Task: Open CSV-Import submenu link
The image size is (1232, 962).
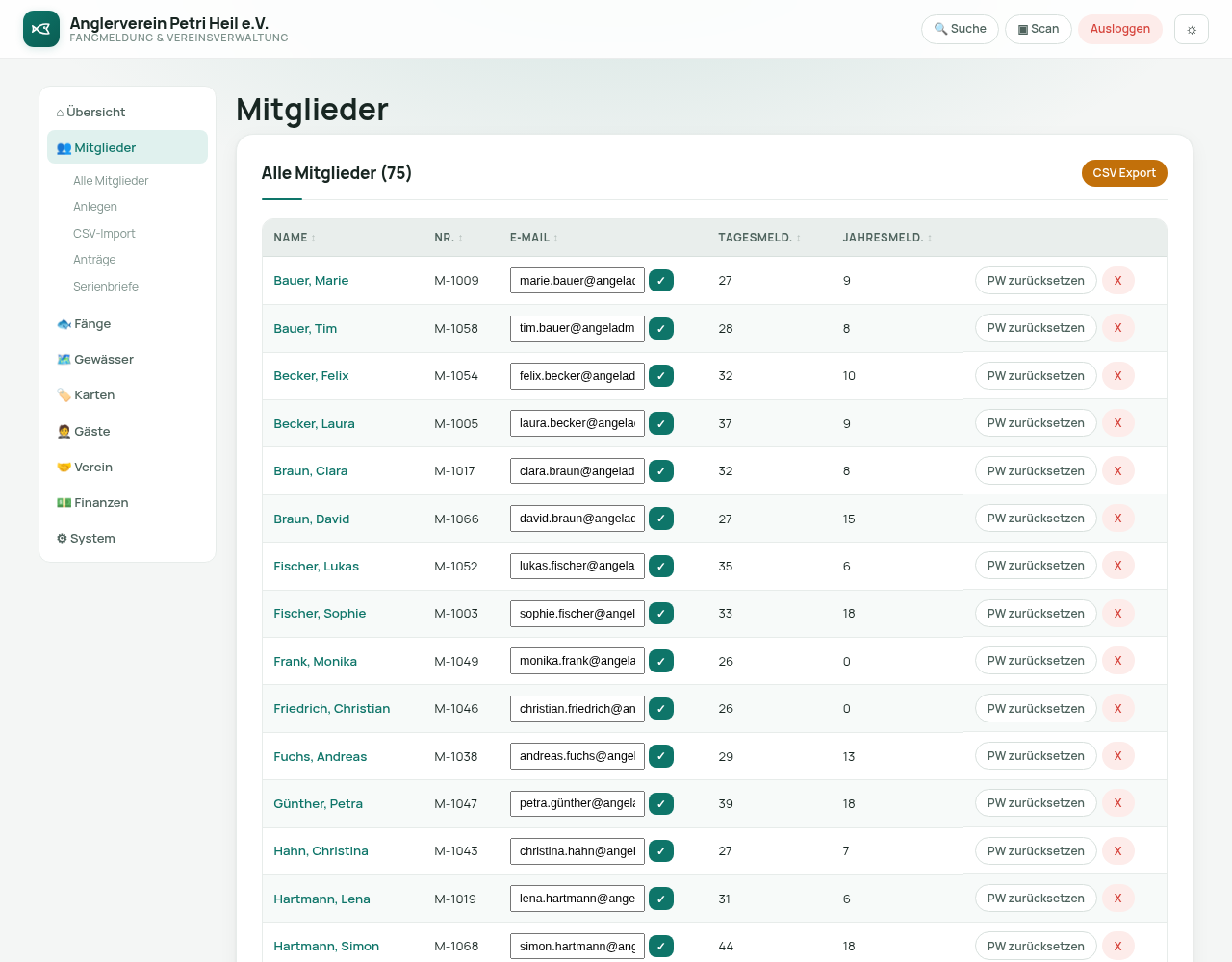Action: [104, 234]
